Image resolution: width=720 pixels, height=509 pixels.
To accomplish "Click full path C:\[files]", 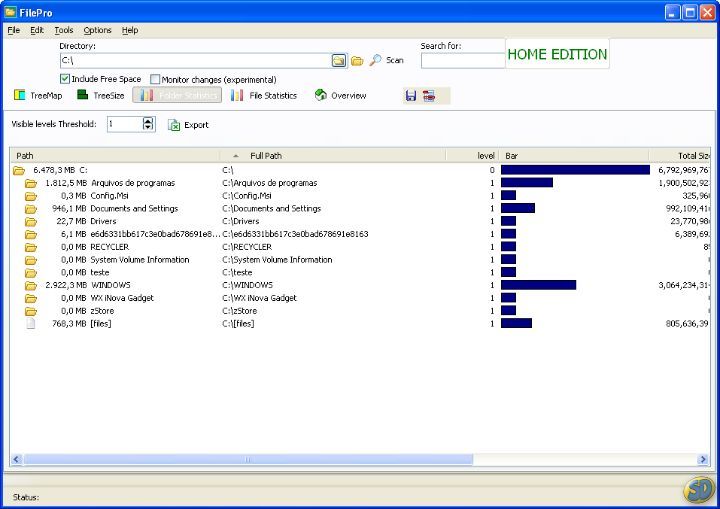I will [x=238, y=324].
